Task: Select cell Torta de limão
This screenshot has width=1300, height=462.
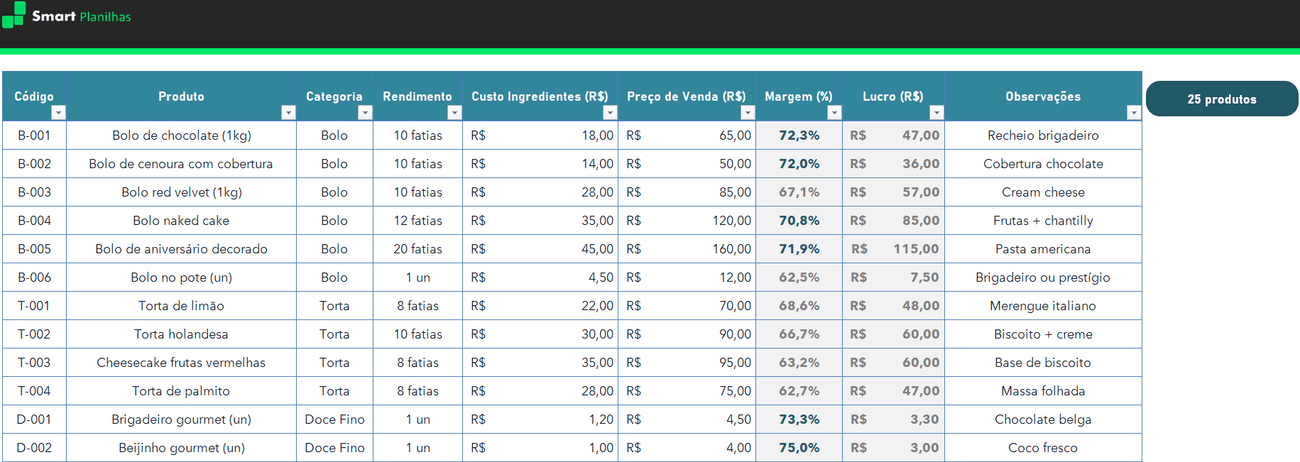Action: coord(182,306)
